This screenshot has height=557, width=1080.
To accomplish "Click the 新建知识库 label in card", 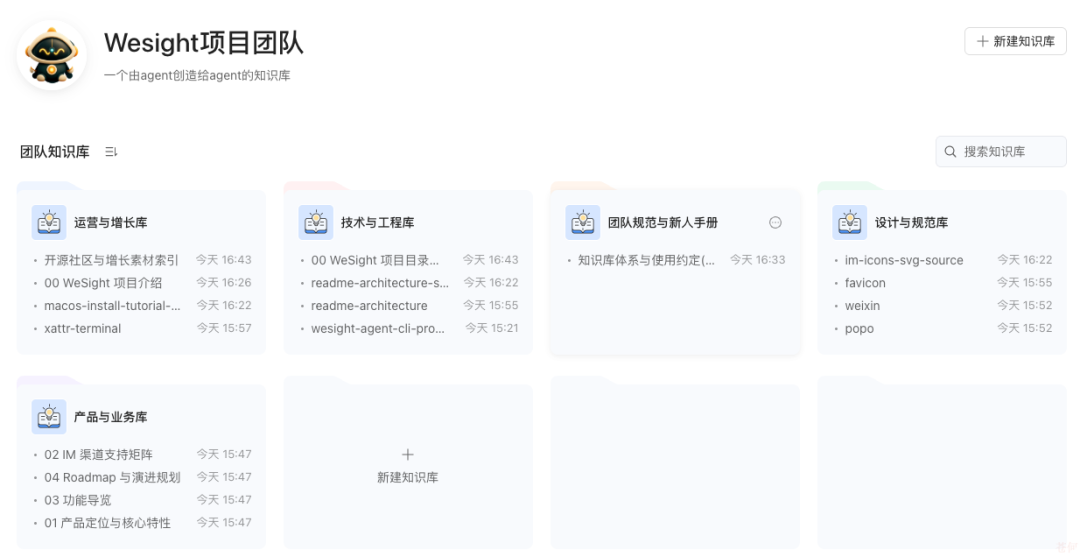I will click(x=408, y=477).
